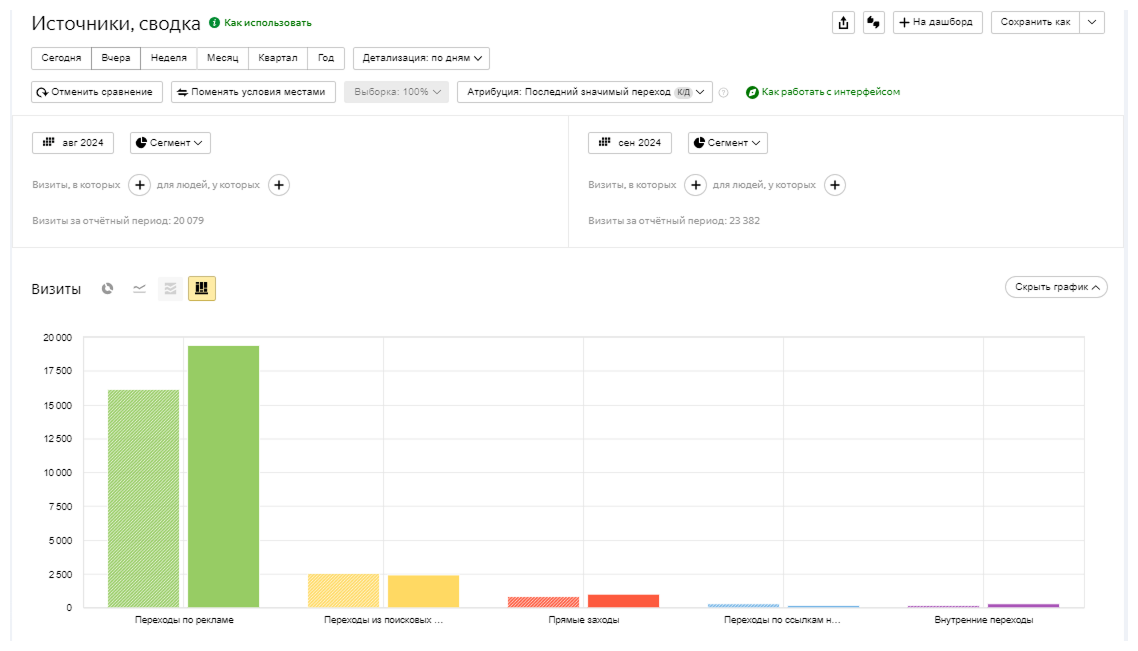
Task: Expand Сохранить как arrow menu
Action: (1092, 22)
